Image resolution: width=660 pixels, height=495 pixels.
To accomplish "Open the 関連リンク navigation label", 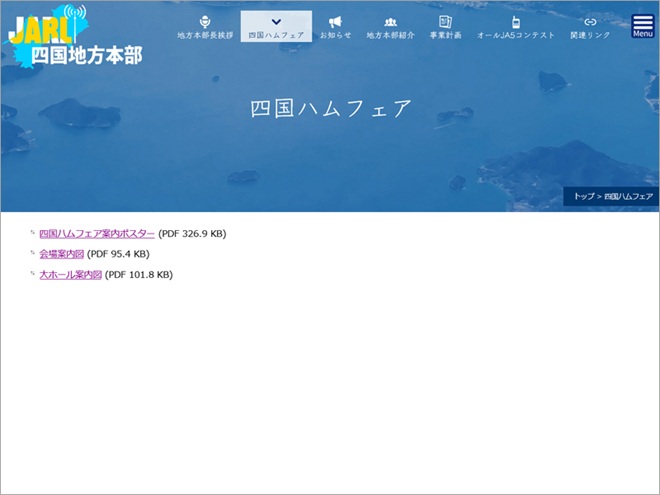I will click(x=590, y=35).
